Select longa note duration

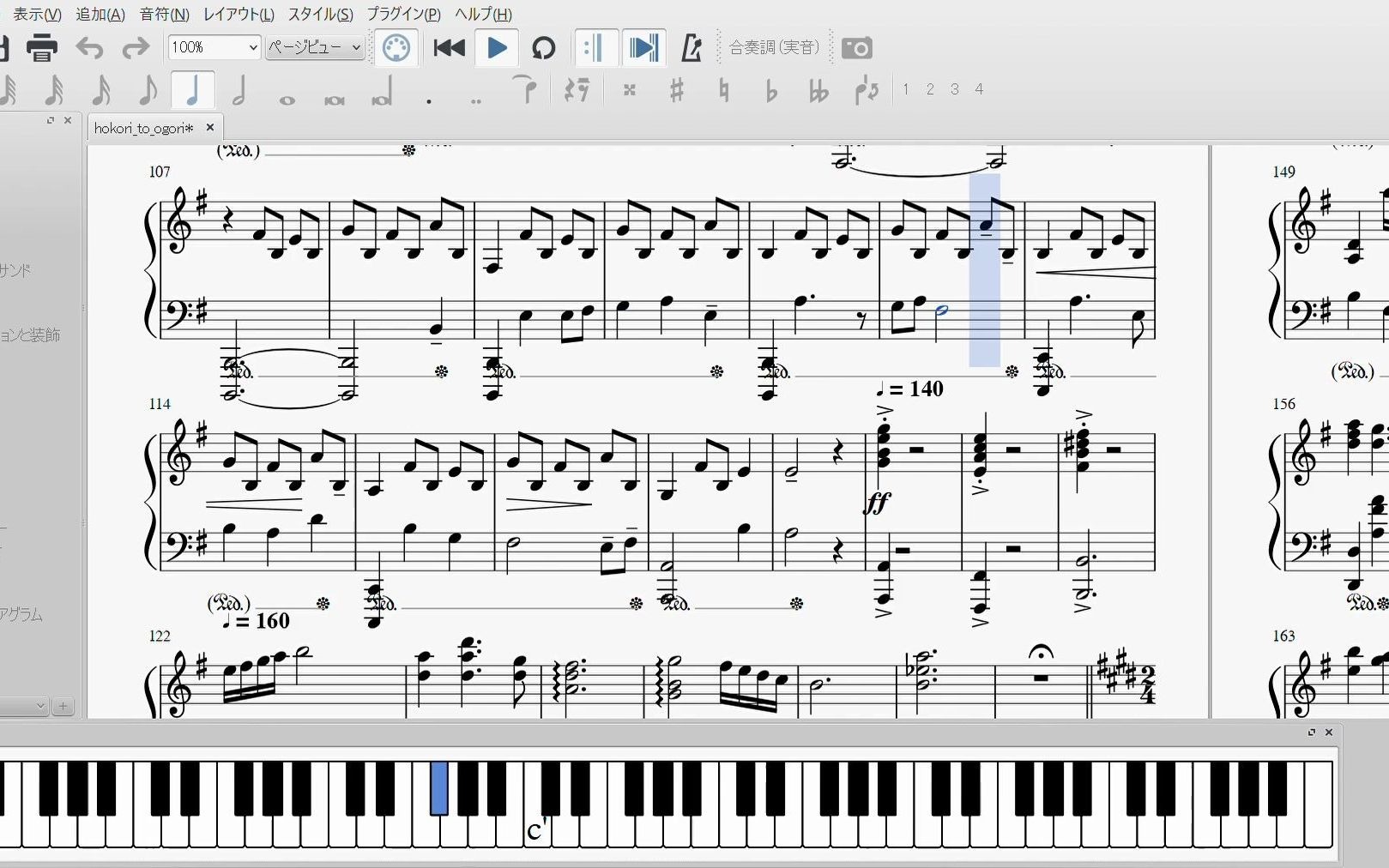point(382,91)
